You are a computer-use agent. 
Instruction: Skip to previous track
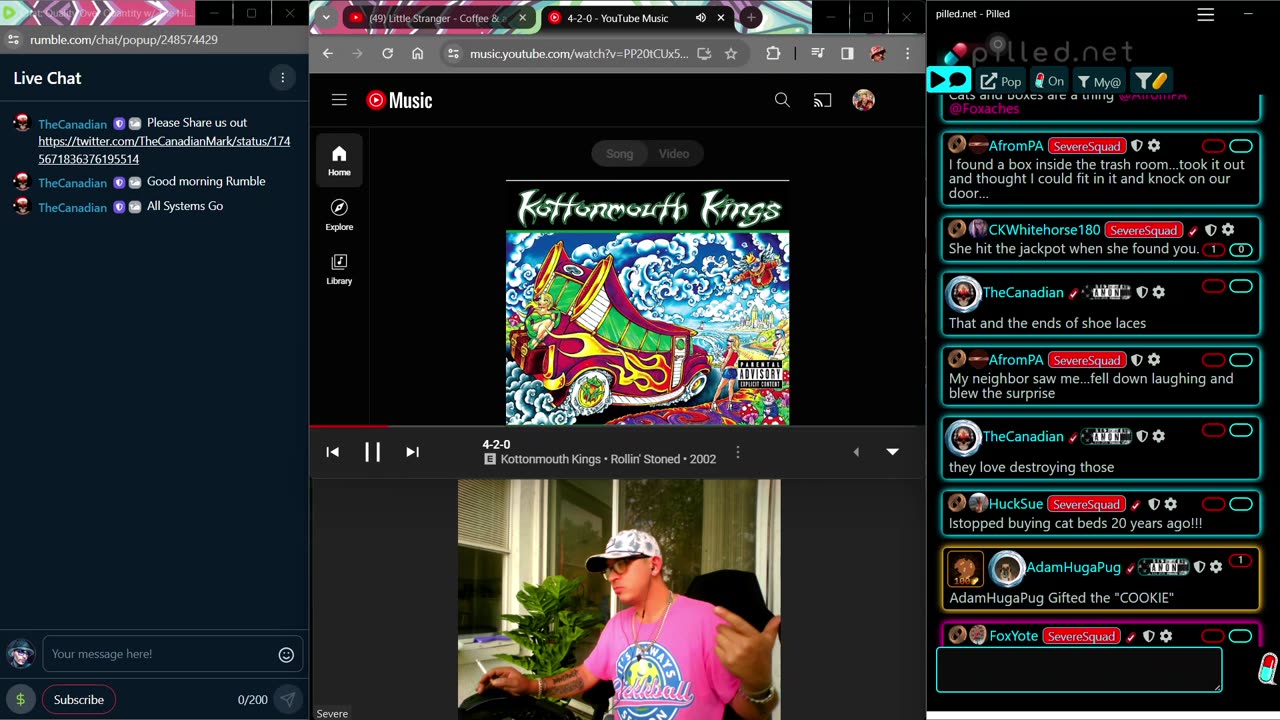[333, 452]
